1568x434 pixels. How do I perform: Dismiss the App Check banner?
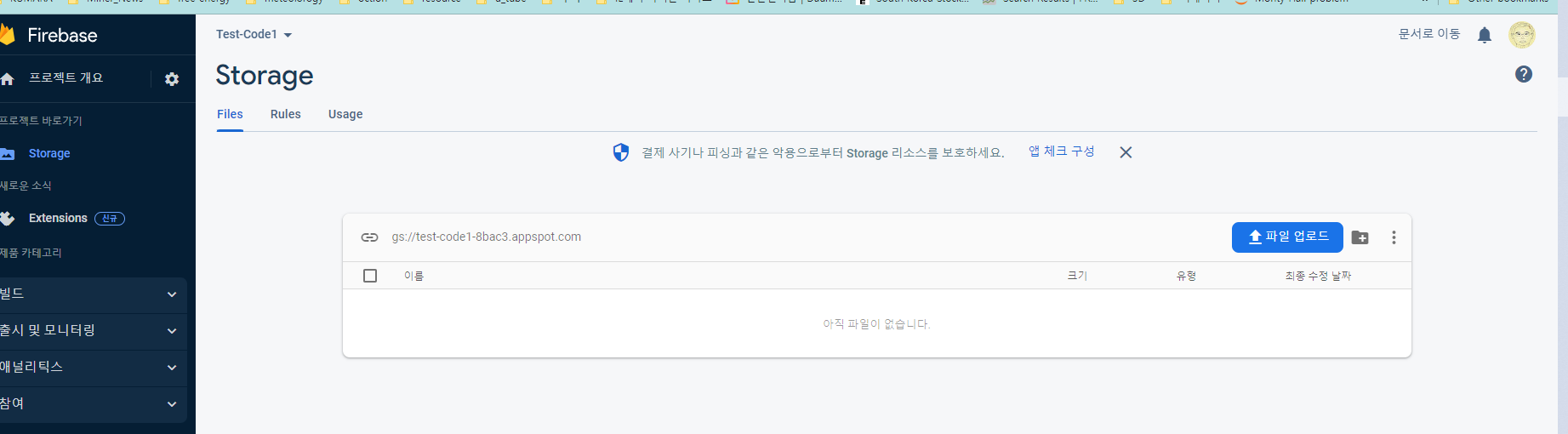[1126, 152]
